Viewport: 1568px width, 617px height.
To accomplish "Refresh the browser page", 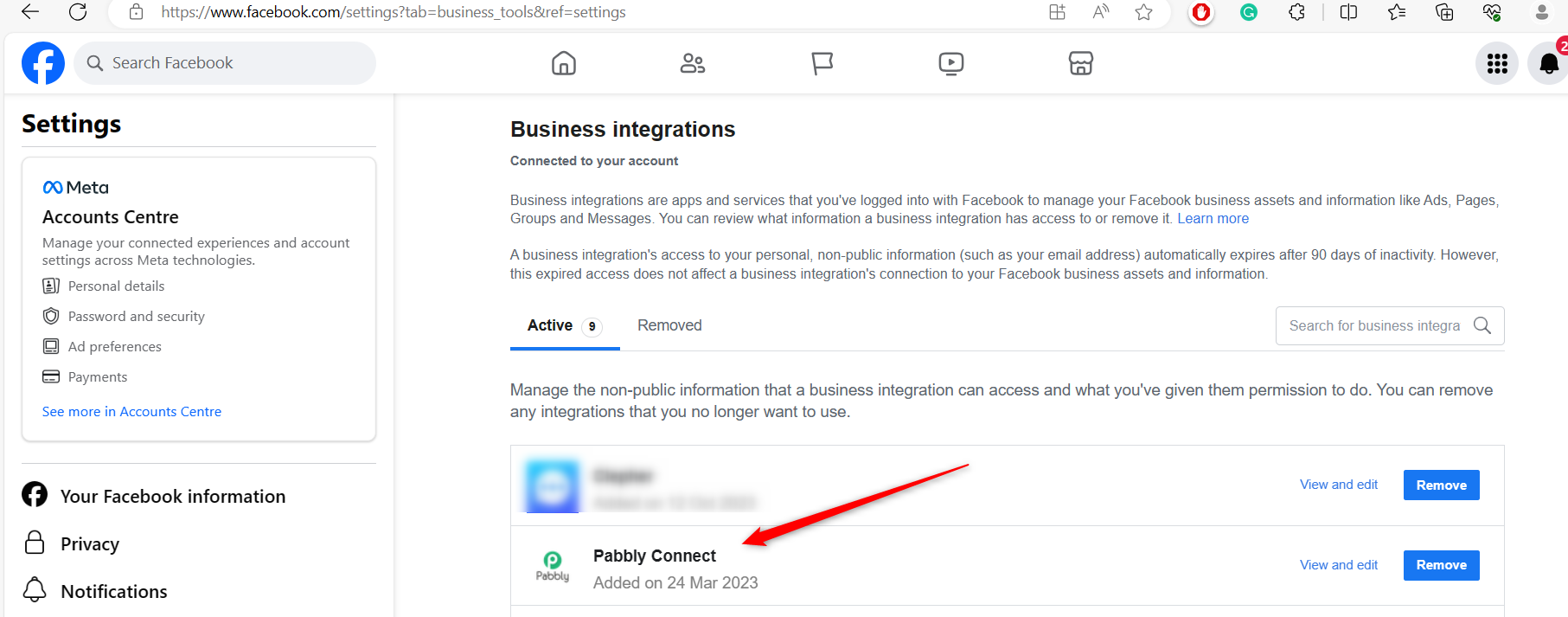I will [78, 12].
